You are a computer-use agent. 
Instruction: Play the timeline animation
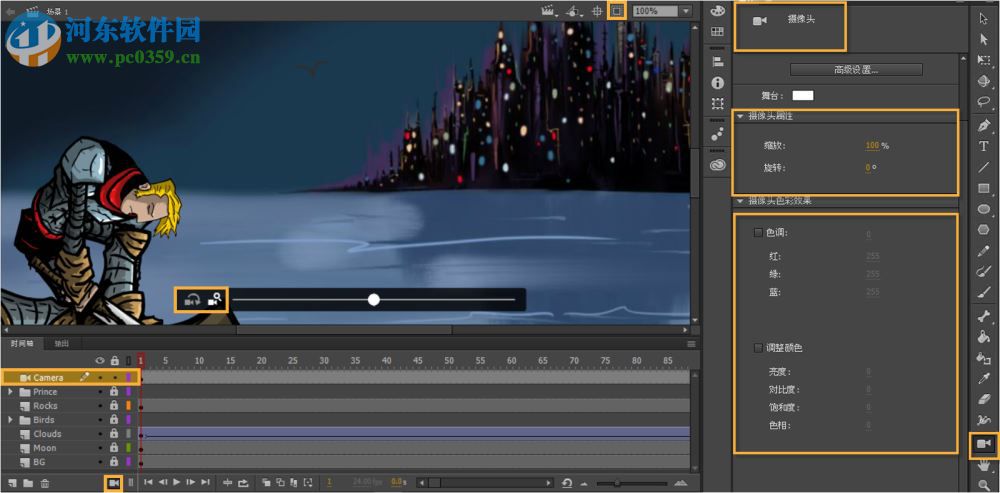click(x=177, y=483)
